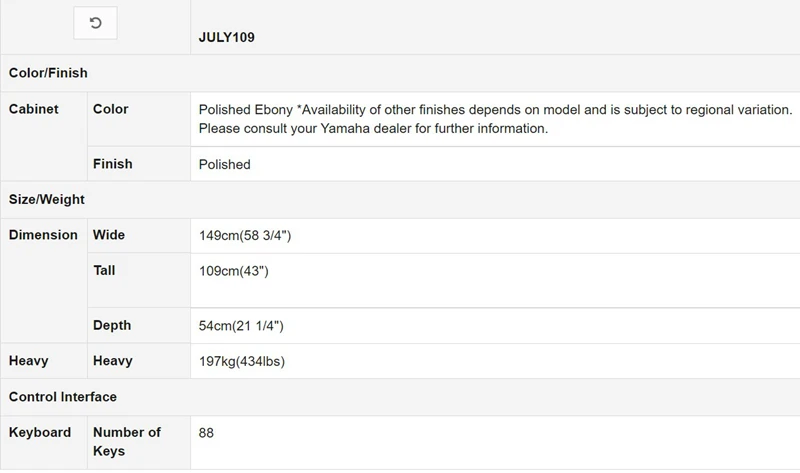Image resolution: width=800 pixels, height=473 pixels.
Task: Click the Control Interface section header
Action: click(63, 397)
